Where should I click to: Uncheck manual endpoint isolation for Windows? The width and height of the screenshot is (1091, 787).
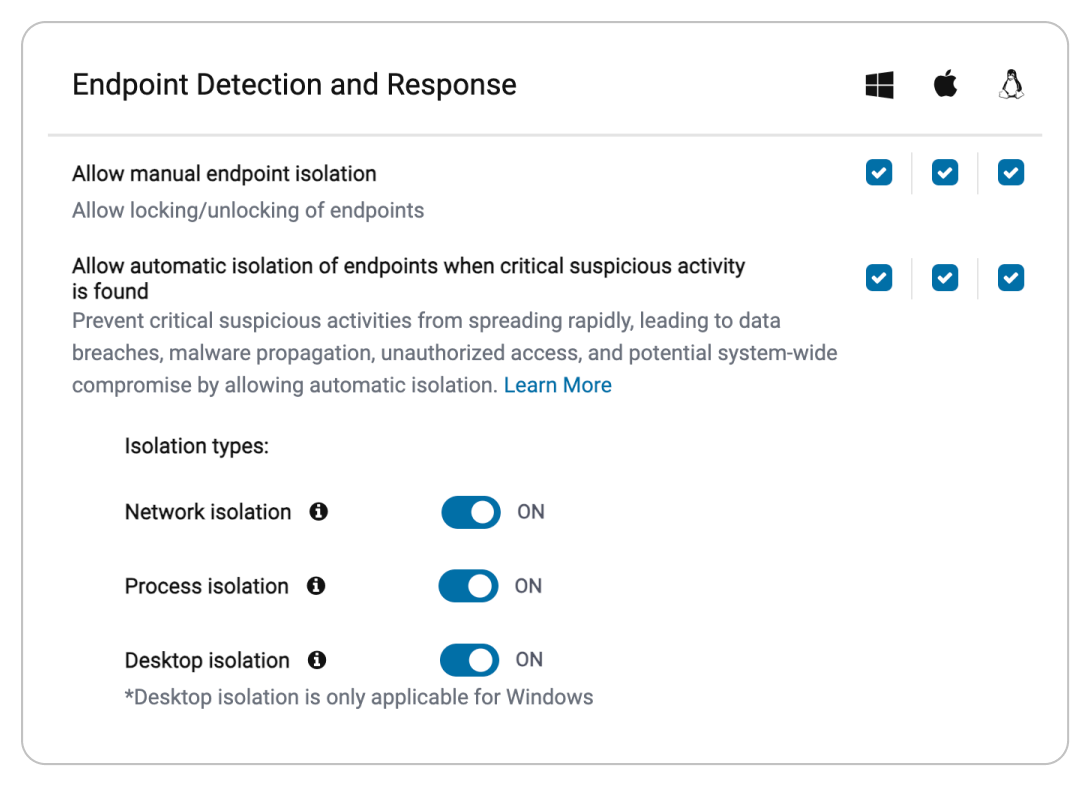pos(879,173)
